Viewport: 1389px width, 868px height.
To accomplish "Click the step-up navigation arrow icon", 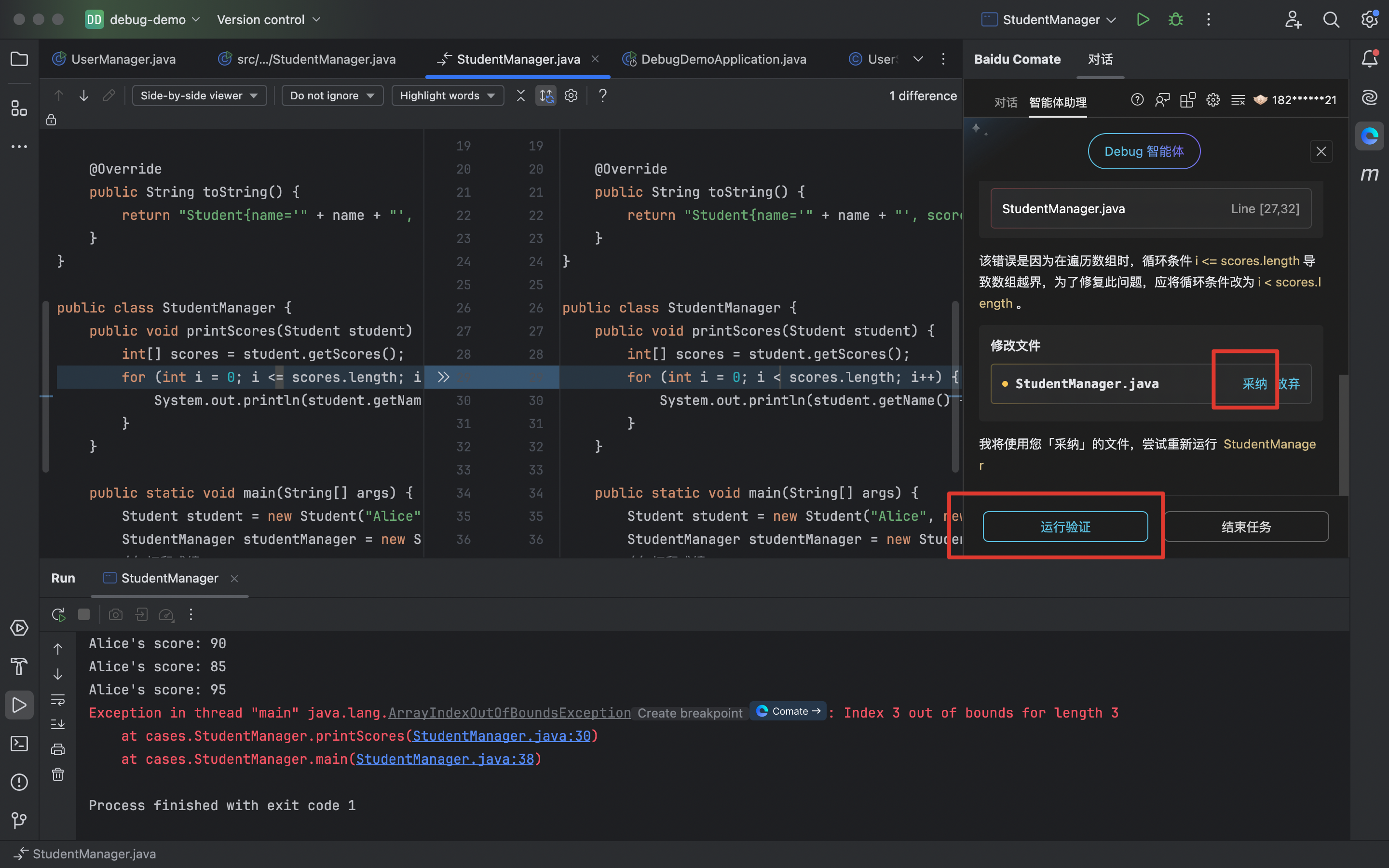I will click(x=57, y=95).
